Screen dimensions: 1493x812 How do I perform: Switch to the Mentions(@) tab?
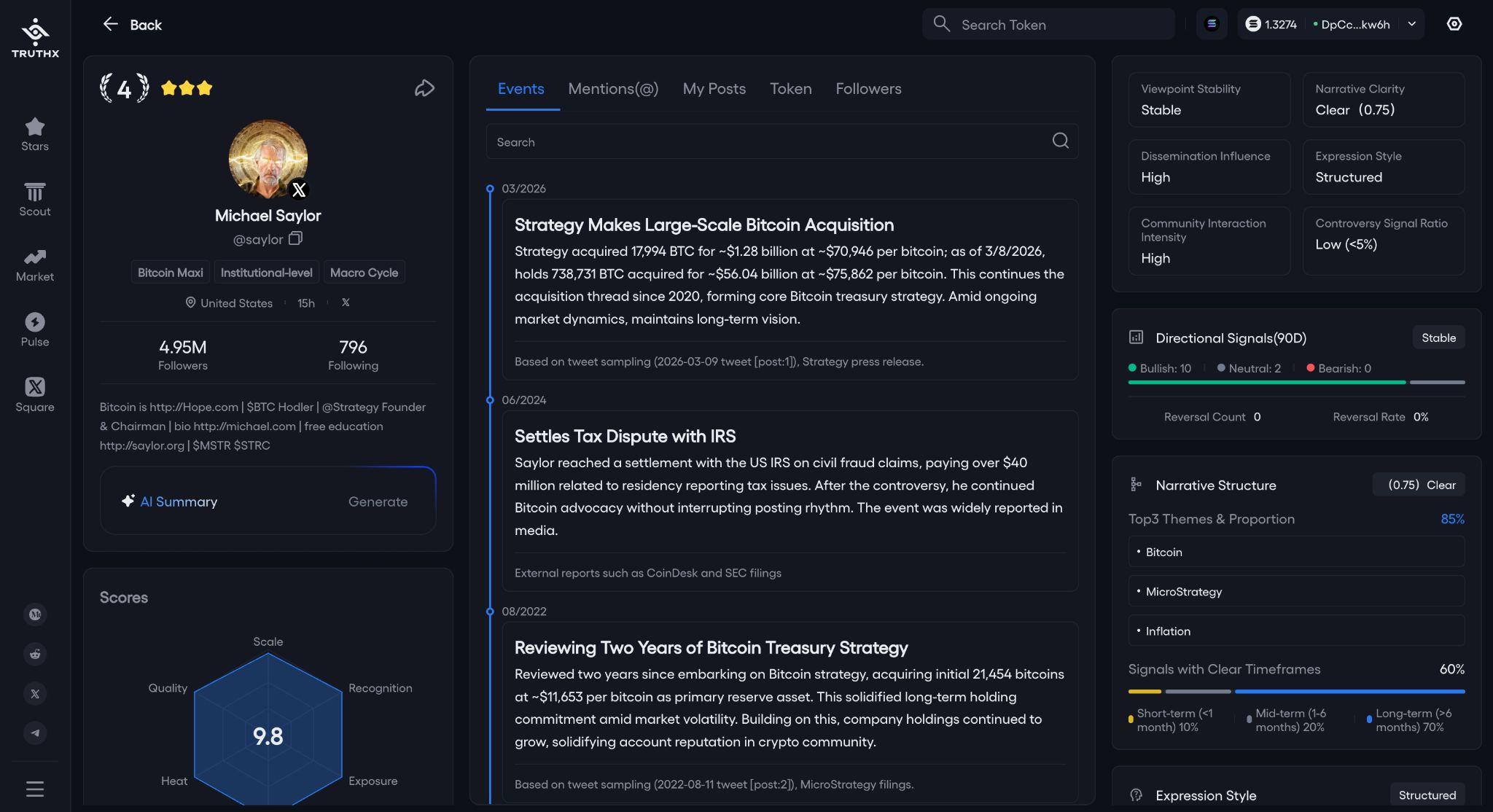click(612, 89)
